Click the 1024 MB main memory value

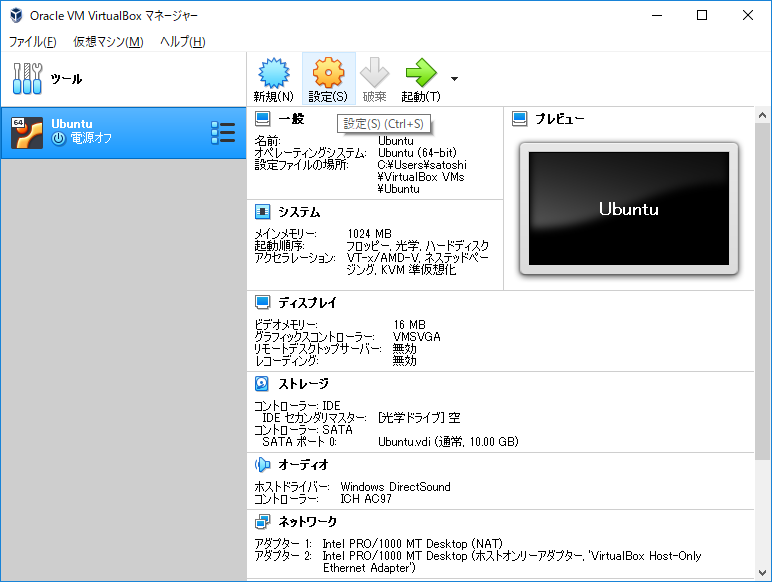pyautogui.click(x=369, y=234)
